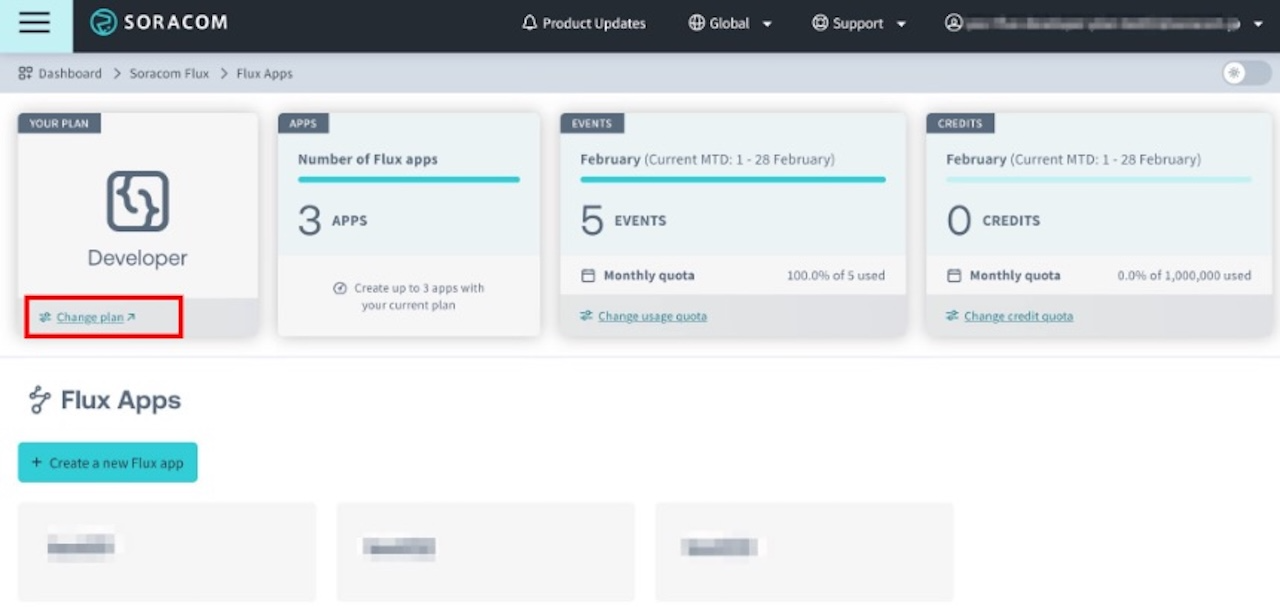
Task: Open the Change credit quota link
Action: pyautogui.click(x=1018, y=316)
